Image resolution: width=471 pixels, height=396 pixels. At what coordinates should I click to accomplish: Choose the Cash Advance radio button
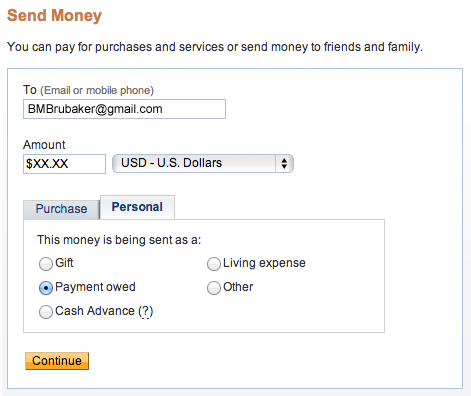tap(46, 312)
